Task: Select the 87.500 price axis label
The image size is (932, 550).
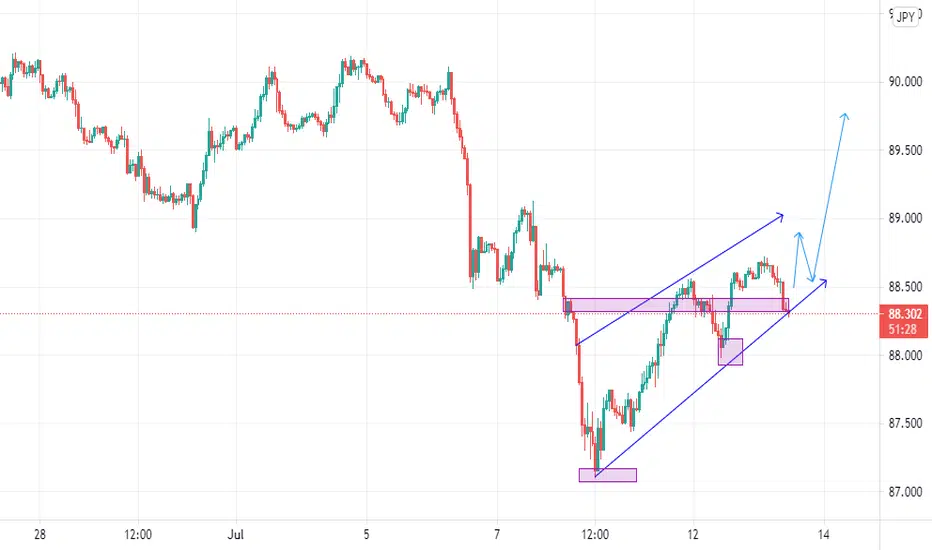Action: point(905,423)
